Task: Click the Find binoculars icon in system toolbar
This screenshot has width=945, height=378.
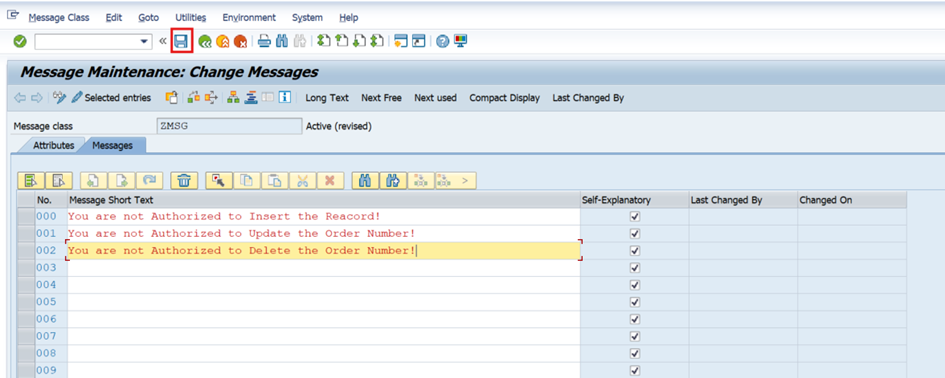Action: pyautogui.click(x=282, y=41)
